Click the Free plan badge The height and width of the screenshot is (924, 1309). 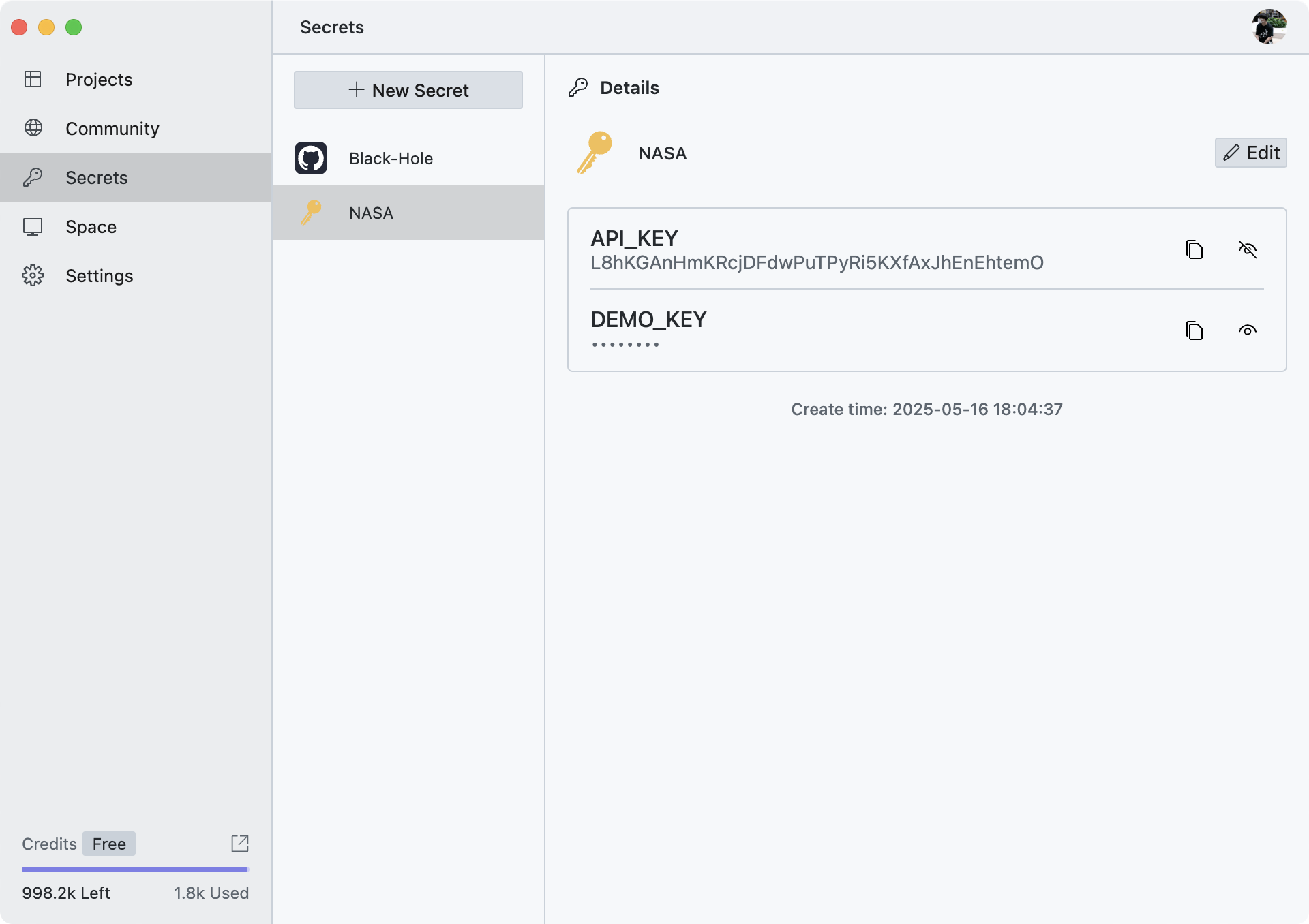(x=109, y=844)
